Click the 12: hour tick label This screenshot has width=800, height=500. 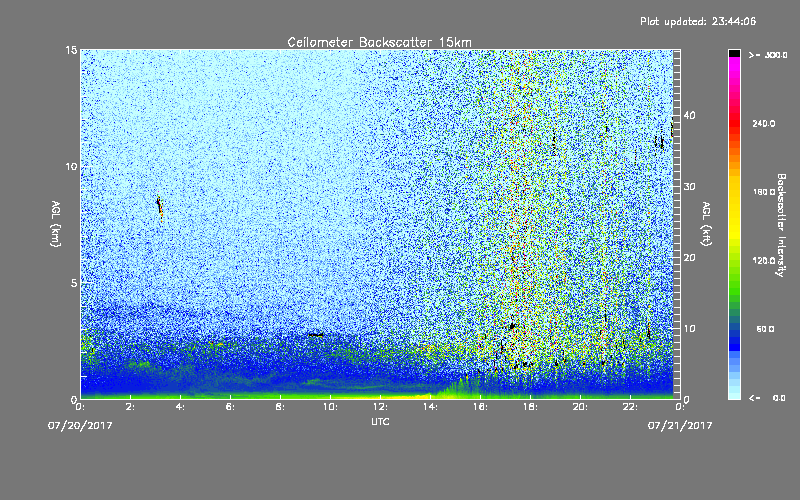coord(381,407)
